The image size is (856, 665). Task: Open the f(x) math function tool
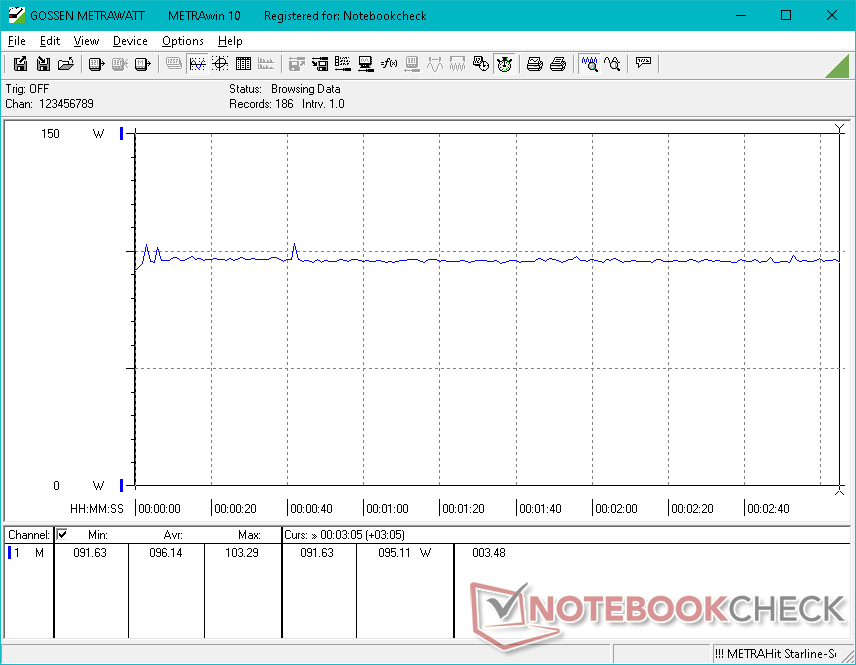389,64
